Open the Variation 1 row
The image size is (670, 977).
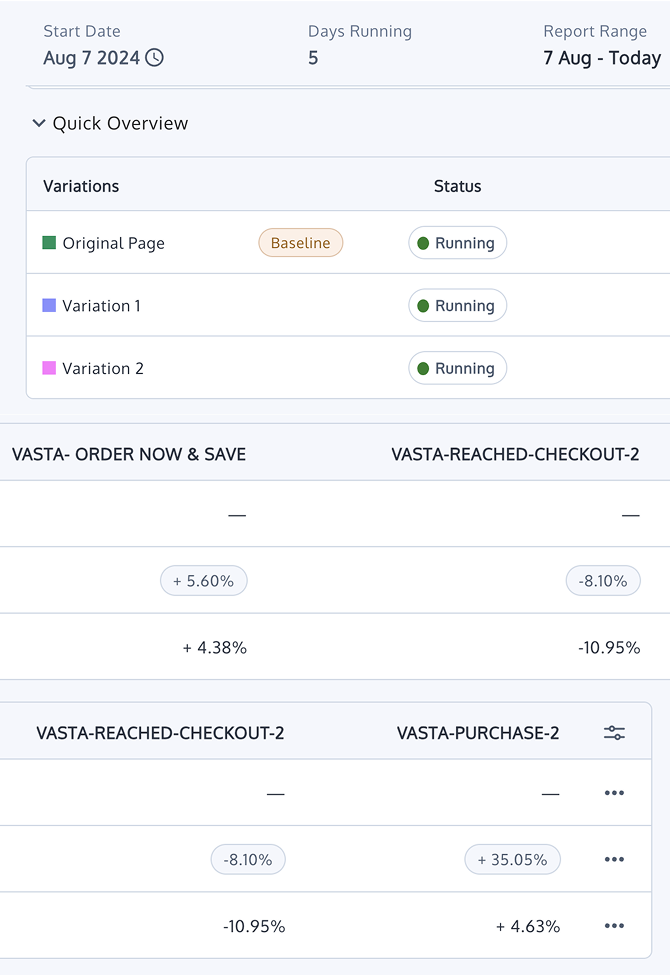pyautogui.click(x=348, y=305)
